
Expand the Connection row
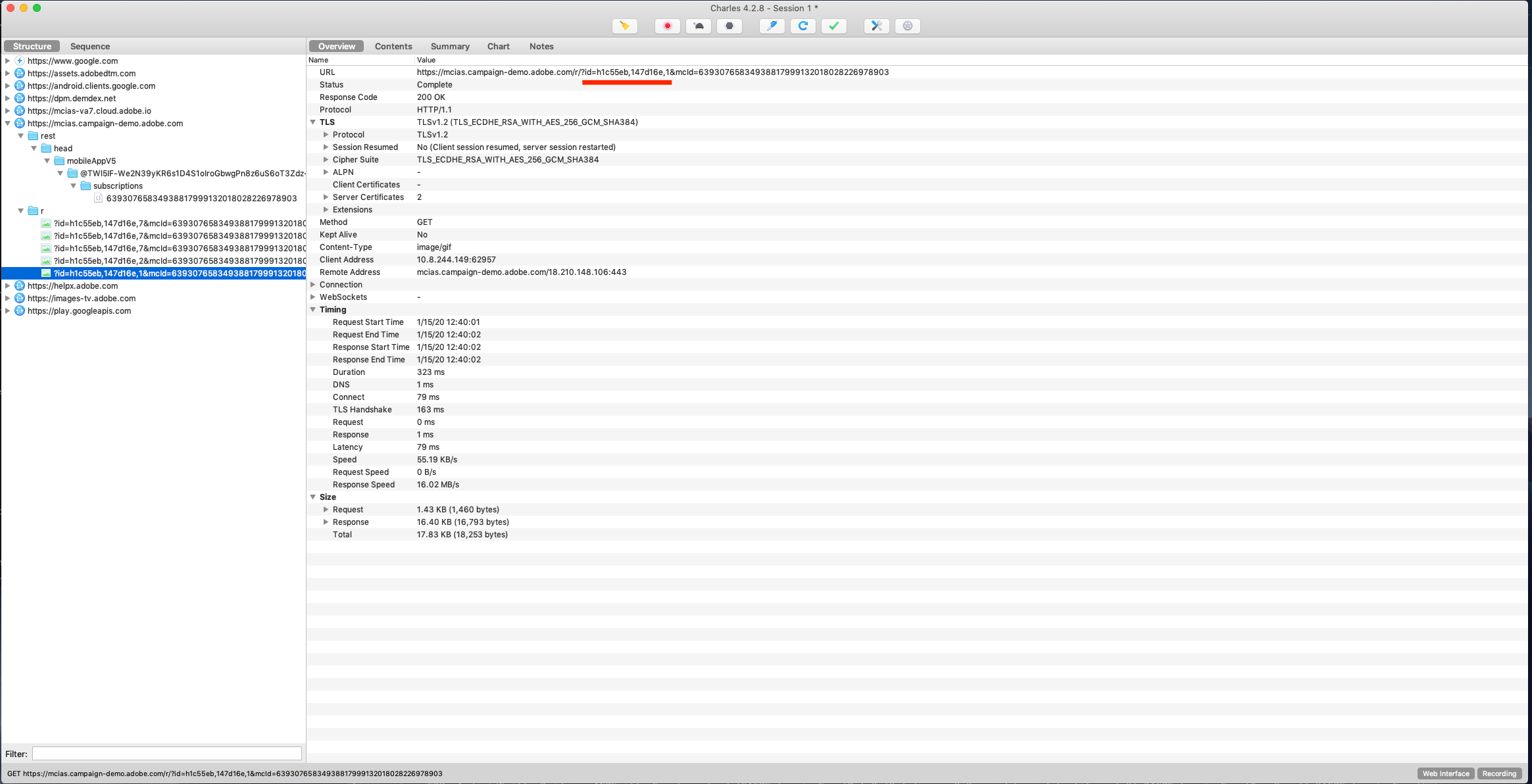(x=313, y=284)
